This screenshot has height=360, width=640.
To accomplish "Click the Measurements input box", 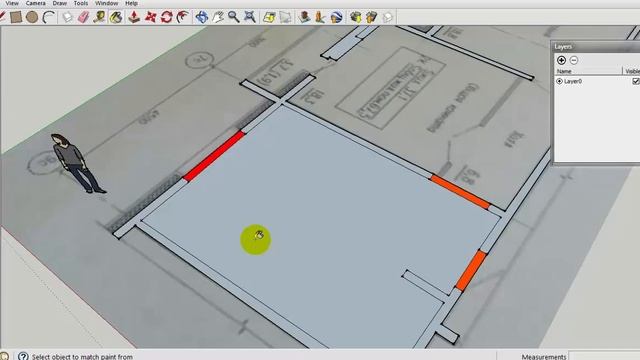I will click(x=604, y=356).
